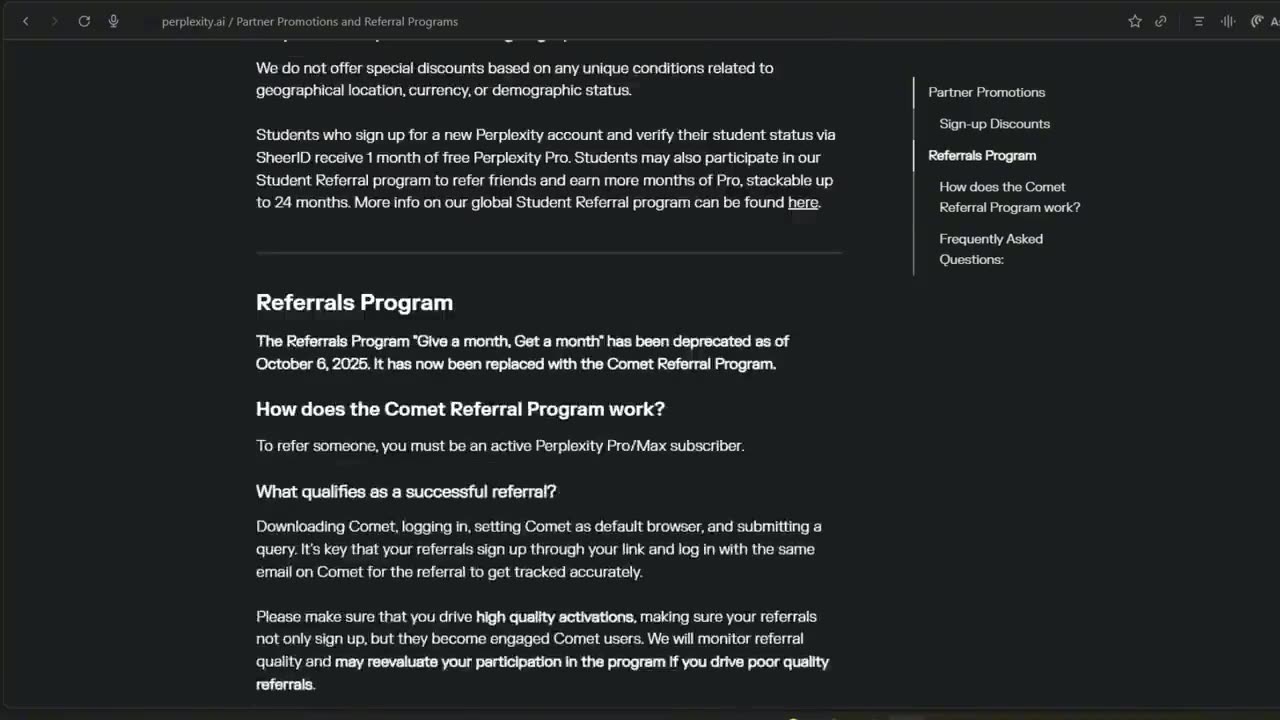
Task: Navigate to Frequently Asked Questions sidebar entry
Action: pyautogui.click(x=990, y=249)
